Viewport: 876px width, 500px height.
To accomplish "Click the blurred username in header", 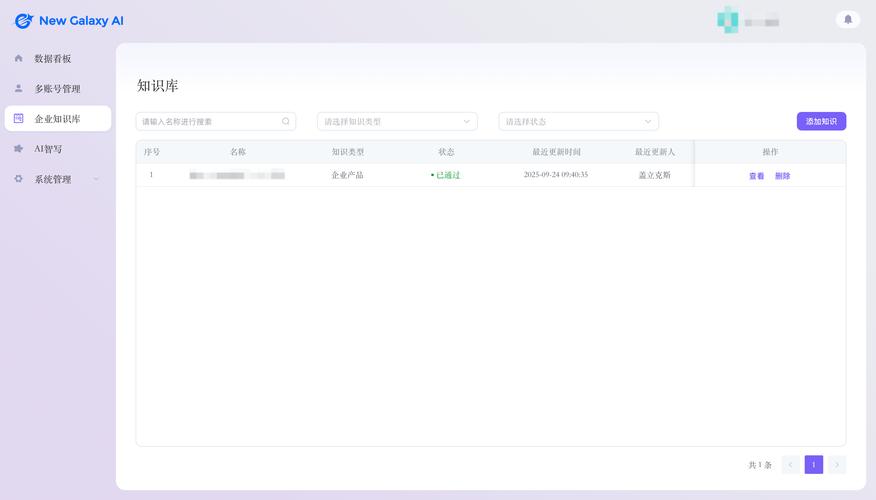I will coord(762,22).
